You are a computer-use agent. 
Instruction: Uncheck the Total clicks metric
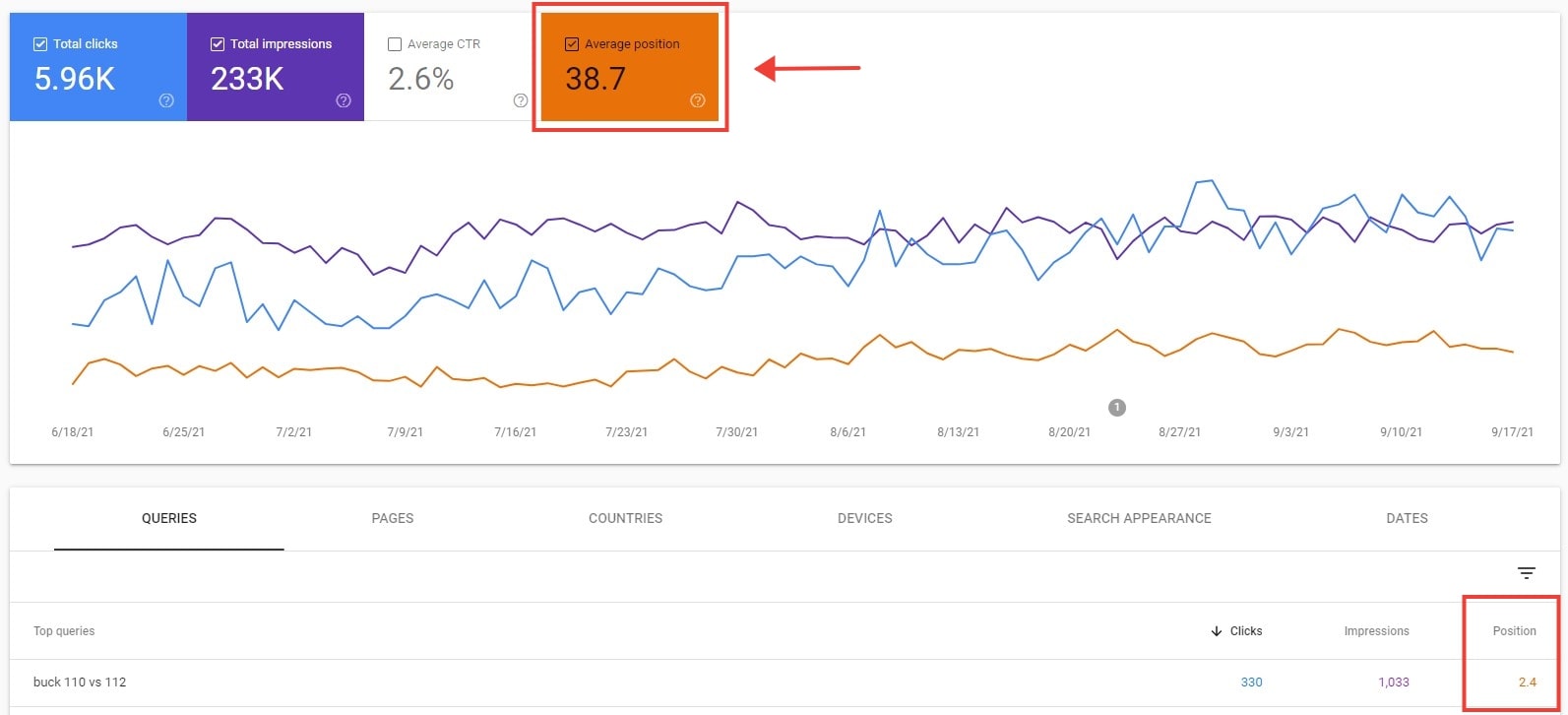[x=40, y=43]
